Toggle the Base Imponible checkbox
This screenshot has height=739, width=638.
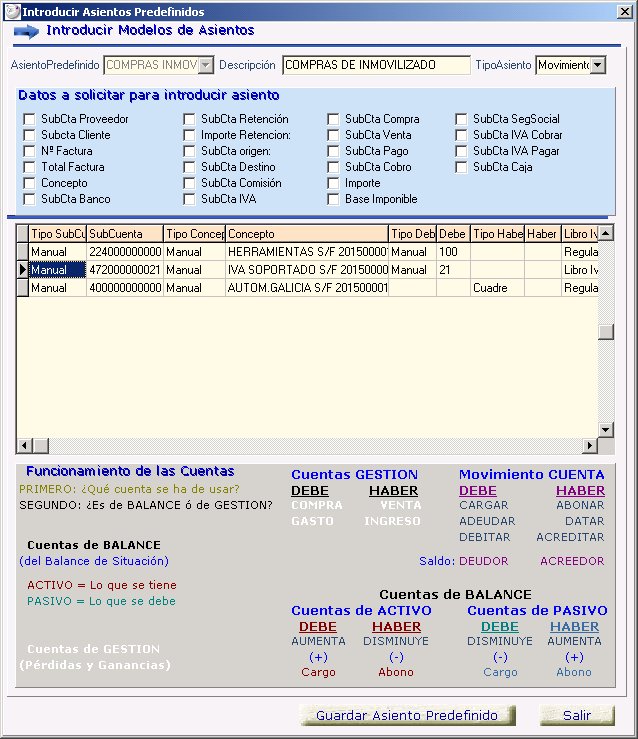click(x=334, y=199)
